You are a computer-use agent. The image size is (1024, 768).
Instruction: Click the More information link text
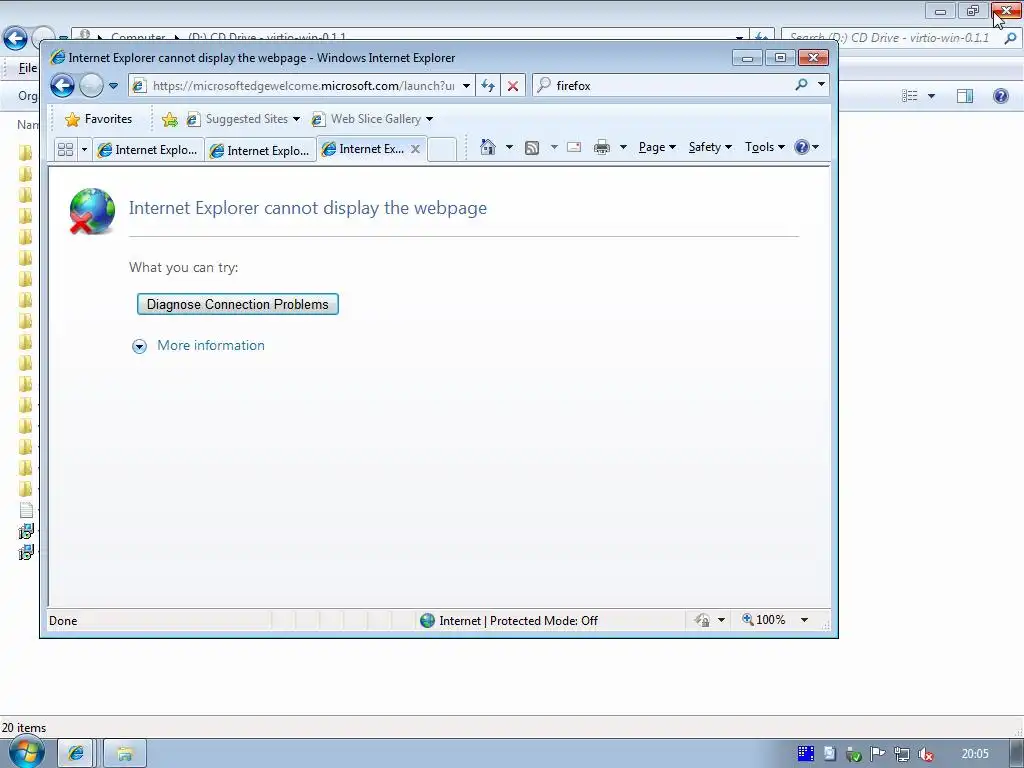(211, 345)
